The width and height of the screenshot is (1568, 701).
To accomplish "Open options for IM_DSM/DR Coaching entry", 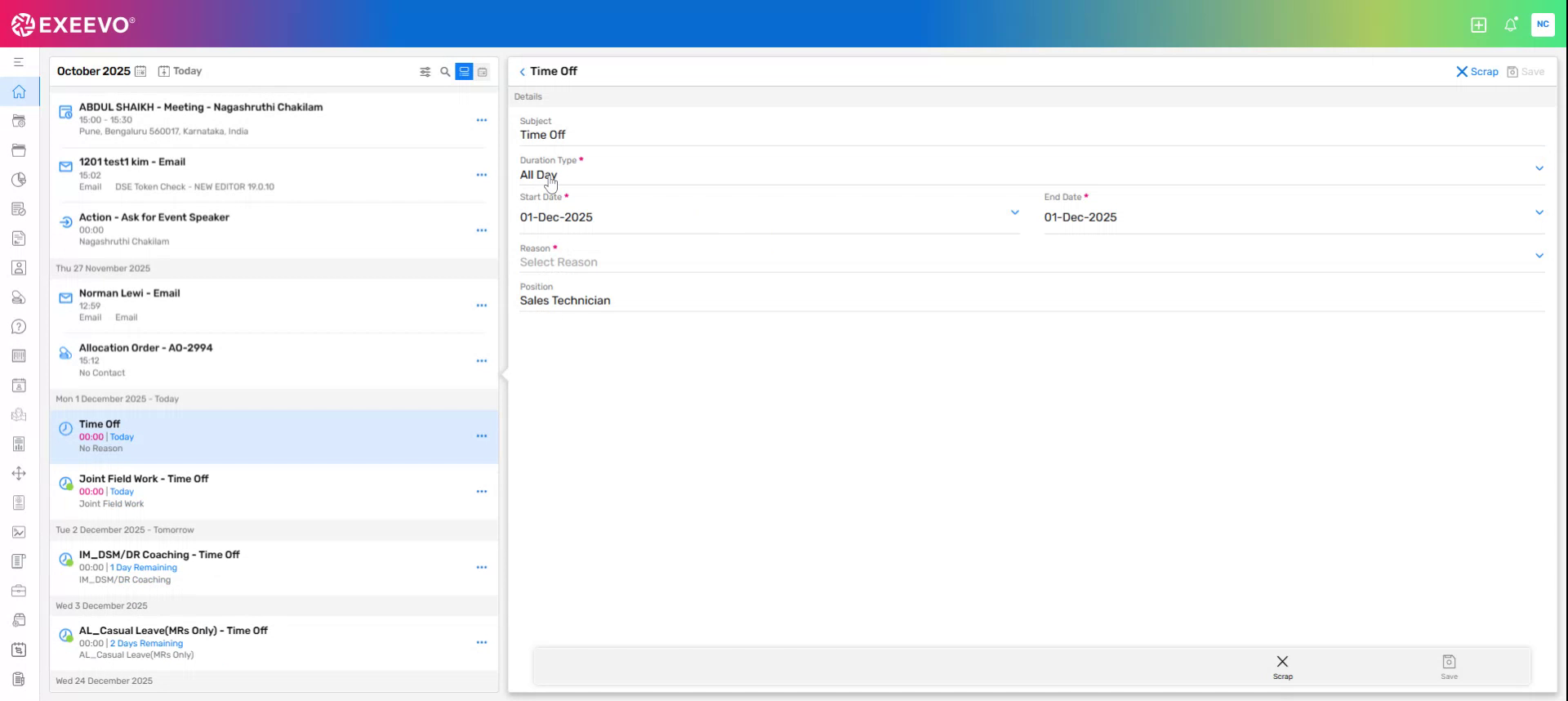I will [x=482, y=567].
